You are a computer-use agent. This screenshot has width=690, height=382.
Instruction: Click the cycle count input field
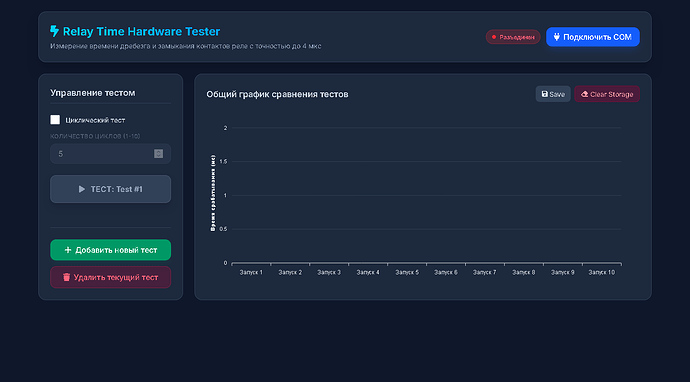point(110,154)
